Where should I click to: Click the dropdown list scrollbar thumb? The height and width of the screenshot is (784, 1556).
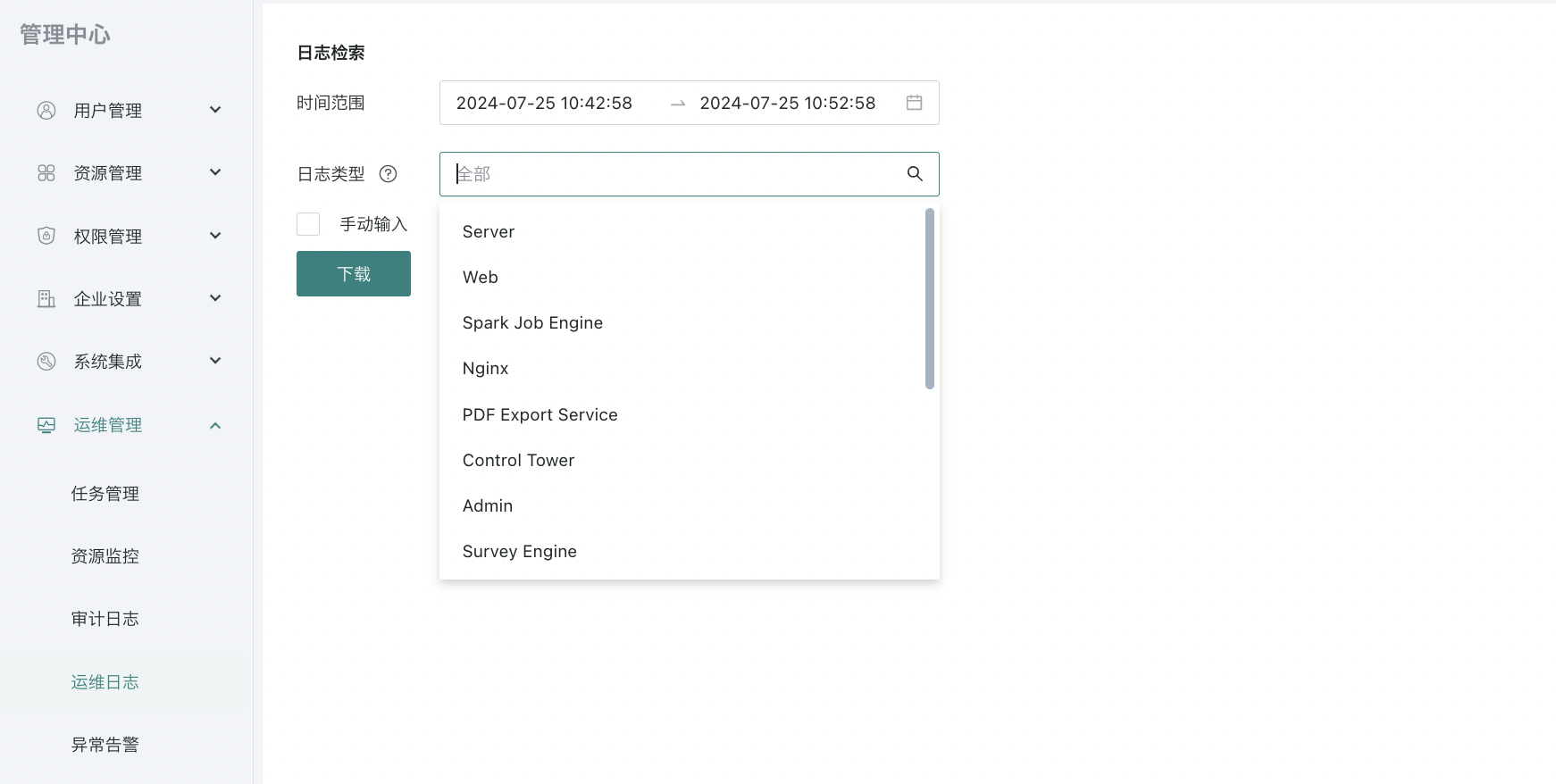(x=930, y=299)
